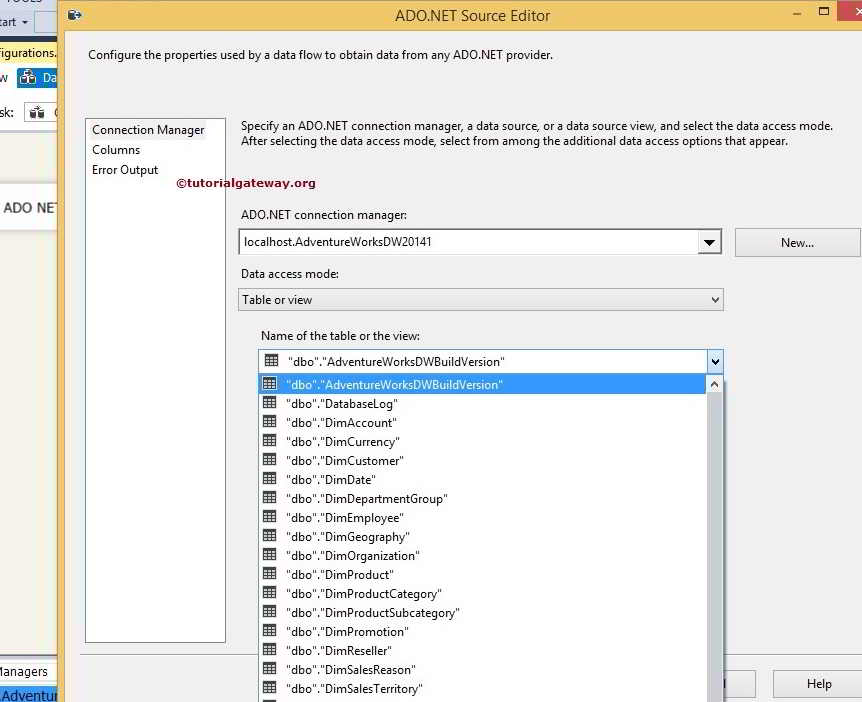862x702 pixels.
Task: Click the Help button
Action: (x=818, y=683)
